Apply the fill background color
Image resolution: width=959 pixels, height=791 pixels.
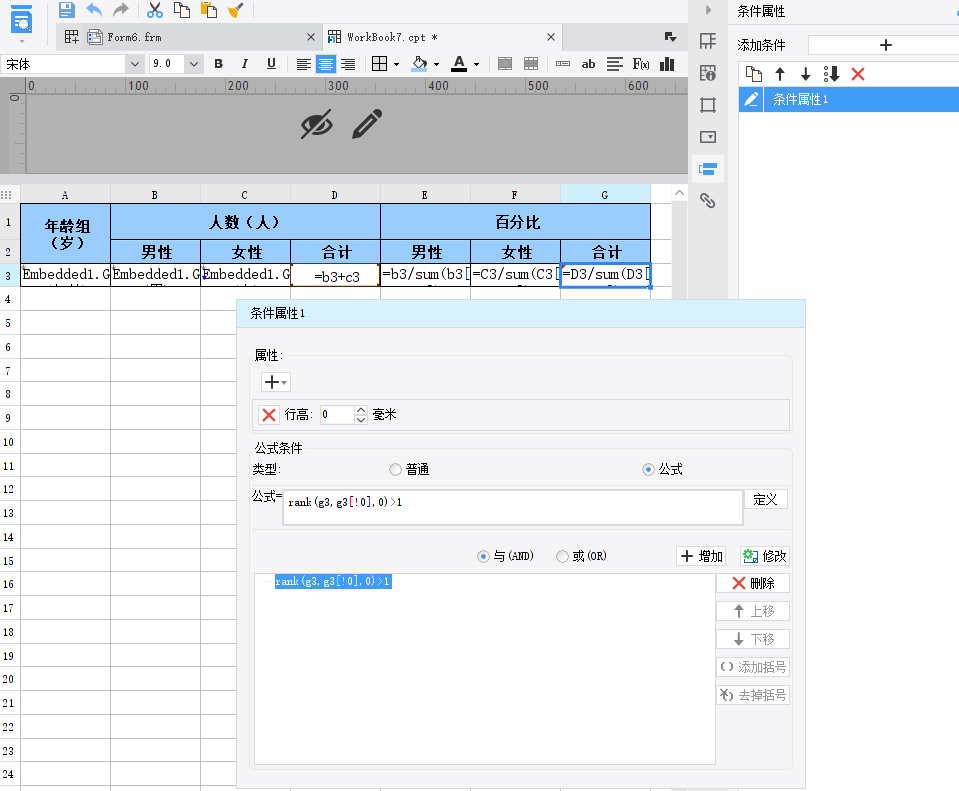pos(420,64)
